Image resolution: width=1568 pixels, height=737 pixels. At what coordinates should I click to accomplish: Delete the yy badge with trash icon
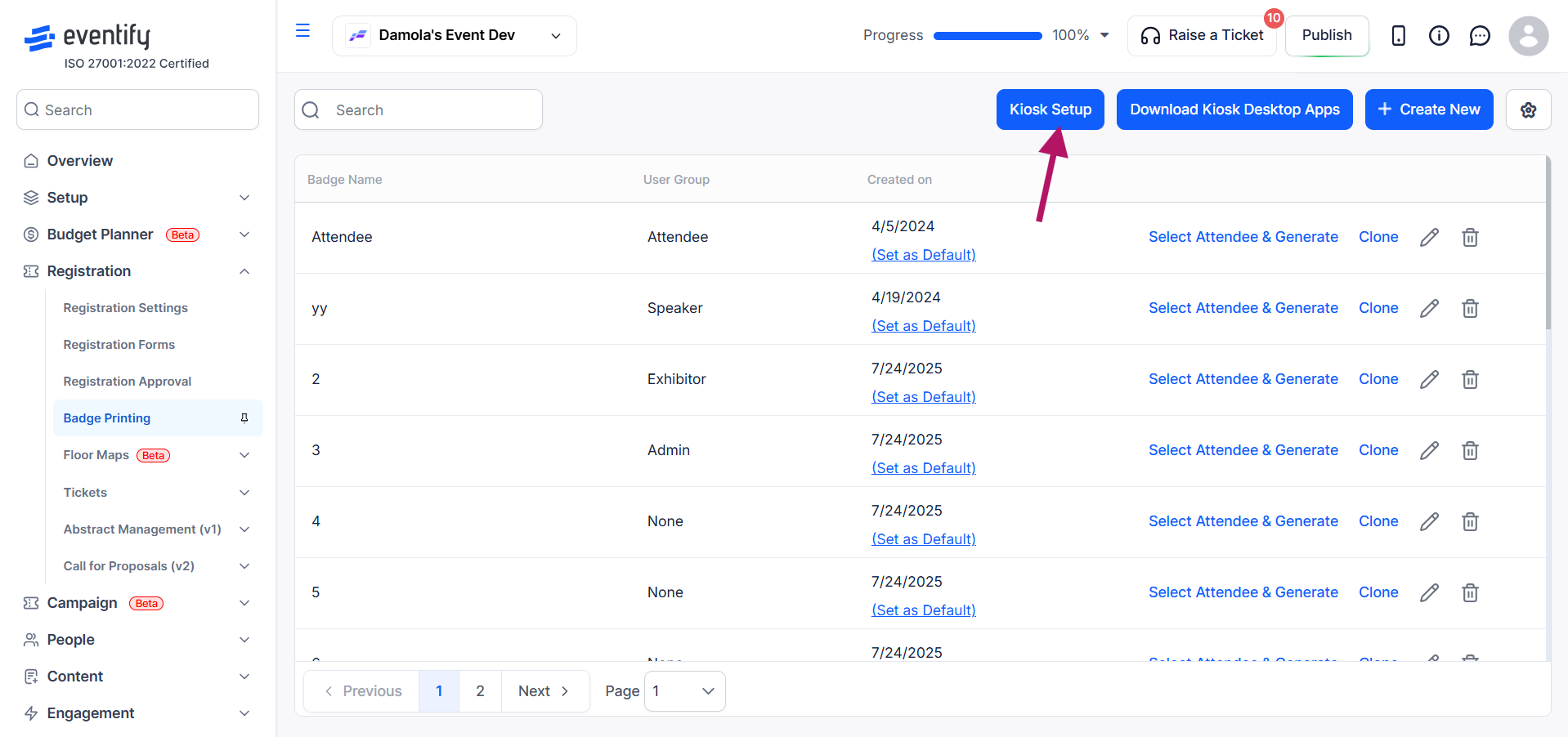[x=1470, y=308]
